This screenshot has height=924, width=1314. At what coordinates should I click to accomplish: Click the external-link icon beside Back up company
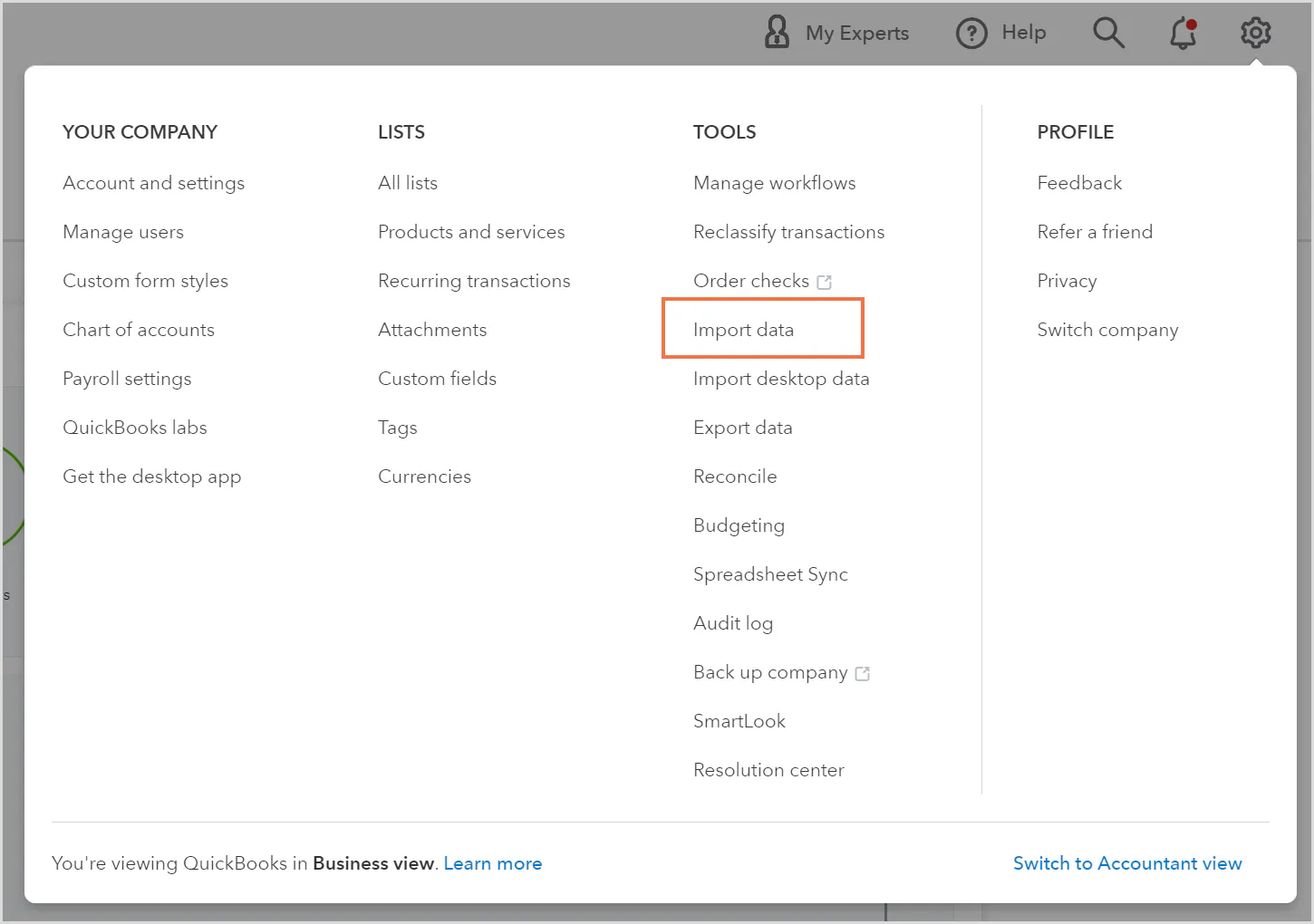(x=863, y=673)
